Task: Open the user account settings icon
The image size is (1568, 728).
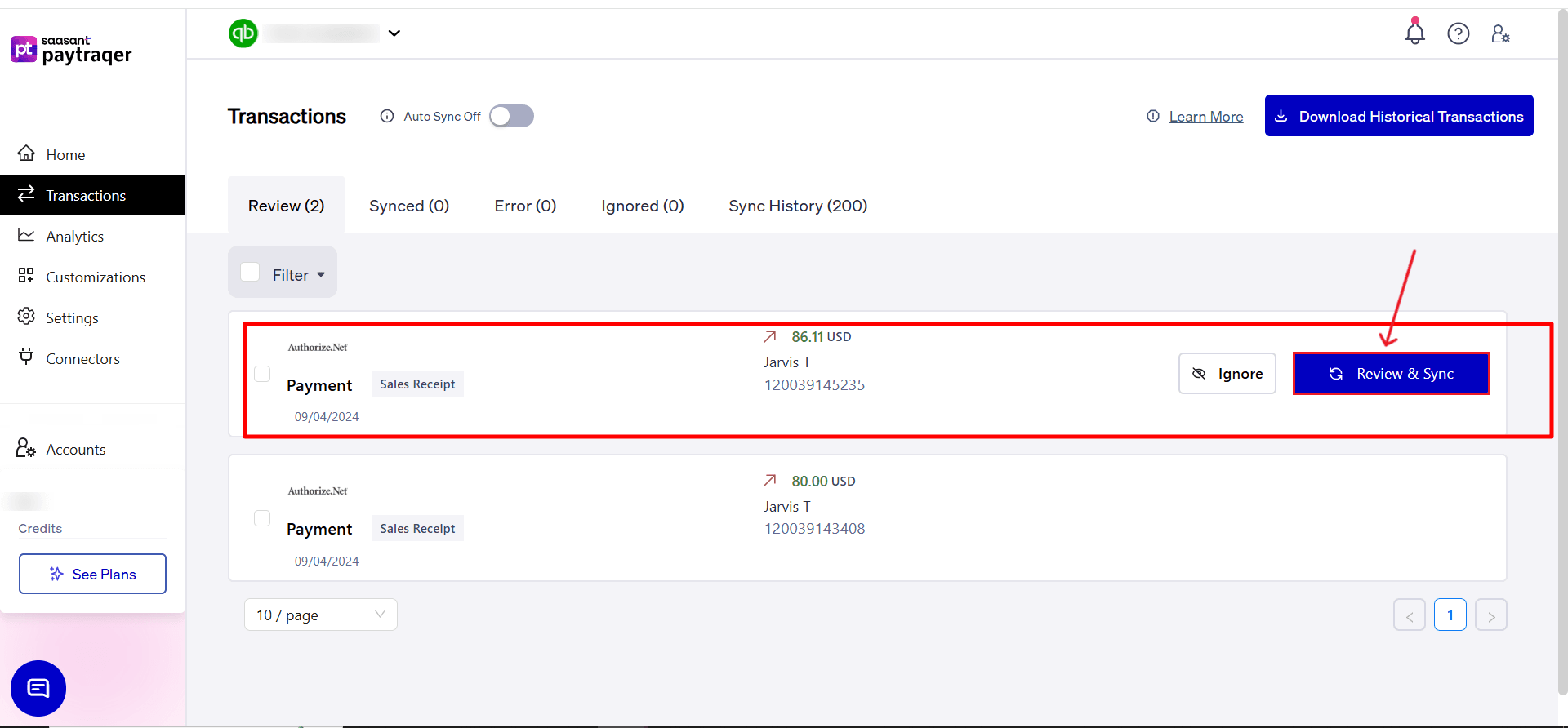Action: coord(1501,33)
